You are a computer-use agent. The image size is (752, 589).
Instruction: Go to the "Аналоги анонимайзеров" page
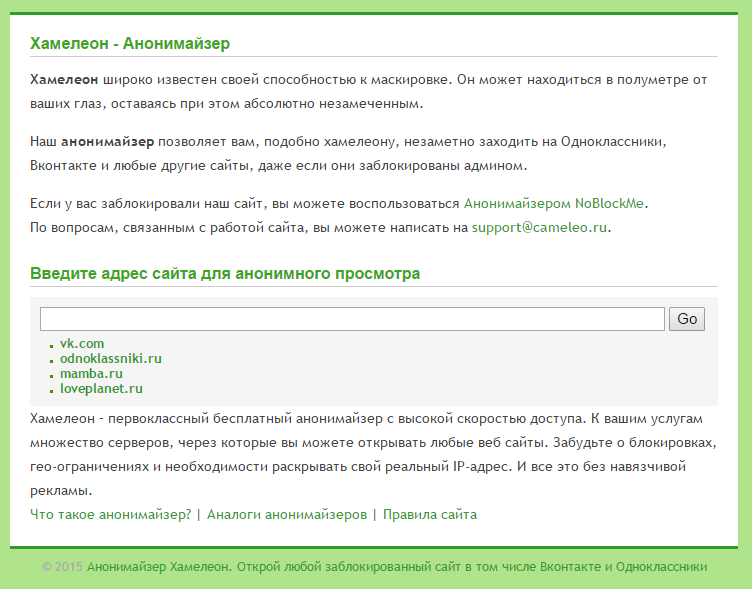pyautogui.click(x=286, y=514)
